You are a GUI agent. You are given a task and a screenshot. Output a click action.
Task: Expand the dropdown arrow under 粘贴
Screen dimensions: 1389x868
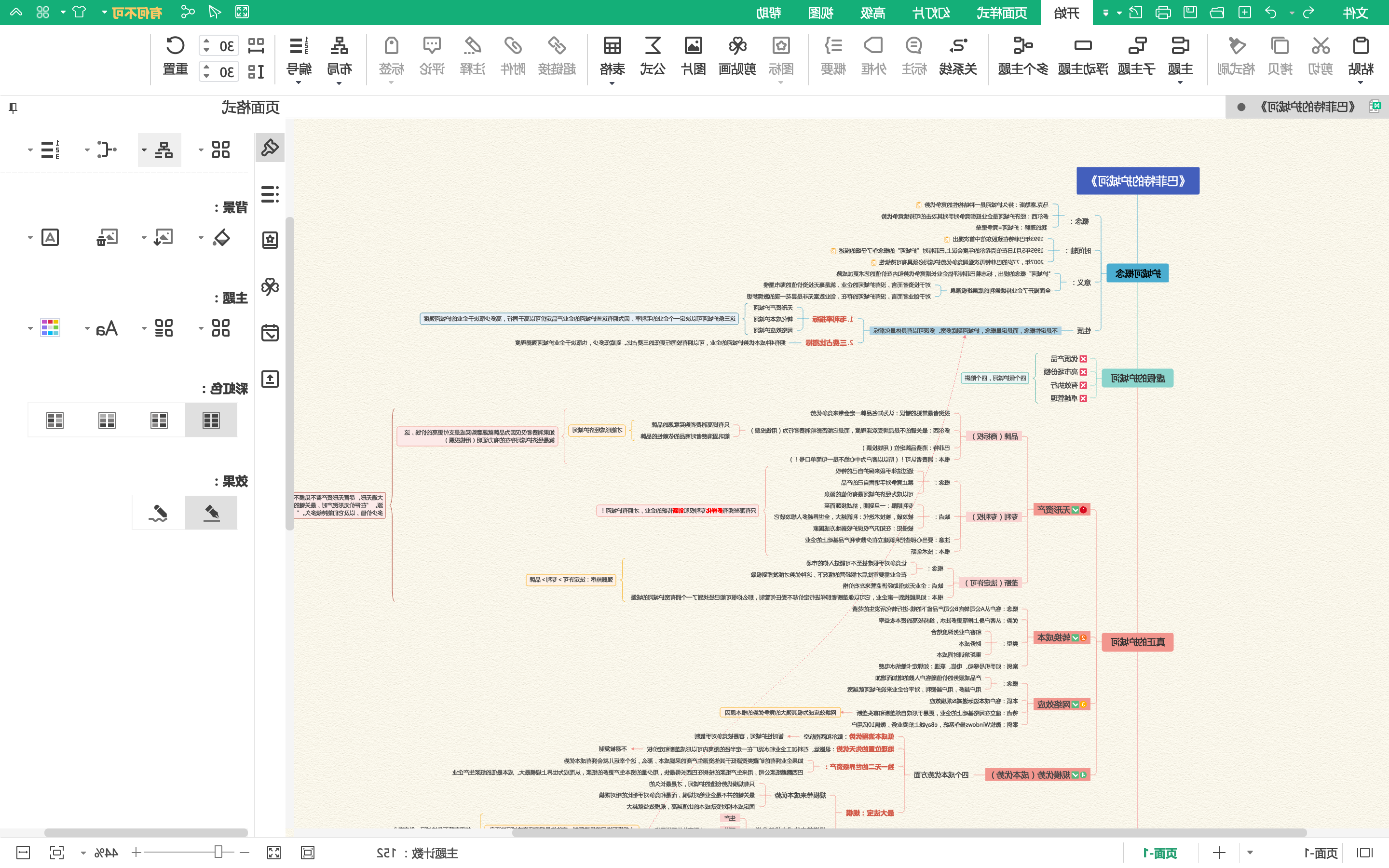(x=1360, y=82)
